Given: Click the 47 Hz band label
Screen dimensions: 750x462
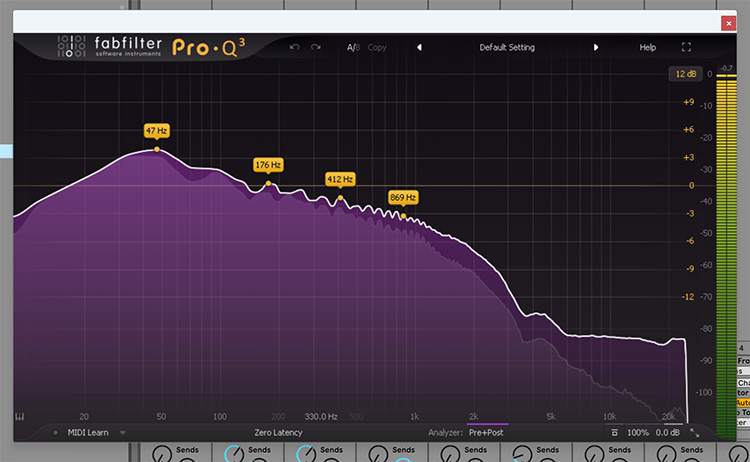Looking at the screenshot, I should click(156, 131).
